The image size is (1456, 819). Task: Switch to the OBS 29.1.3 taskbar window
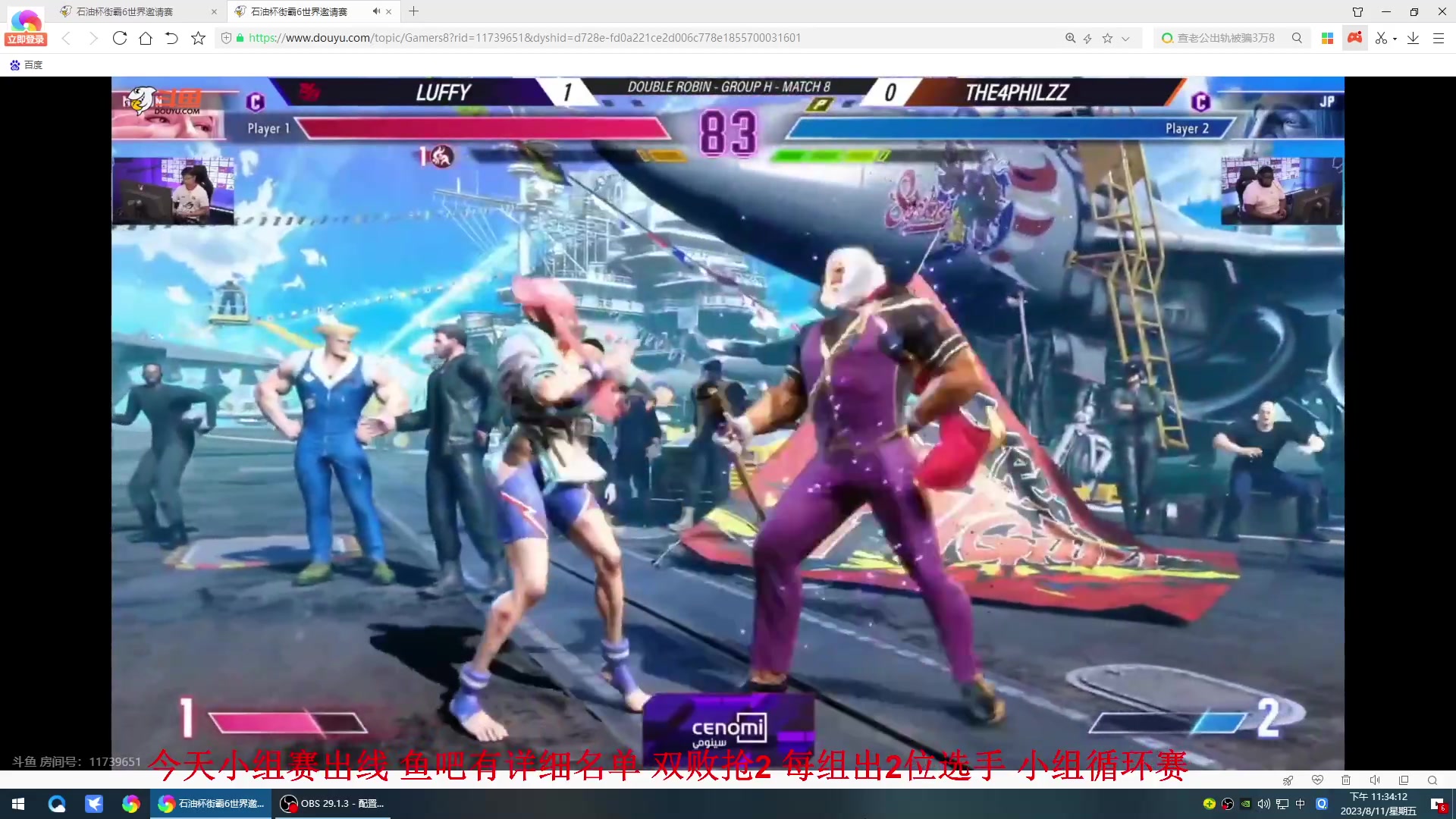pyautogui.click(x=333, y=804)
